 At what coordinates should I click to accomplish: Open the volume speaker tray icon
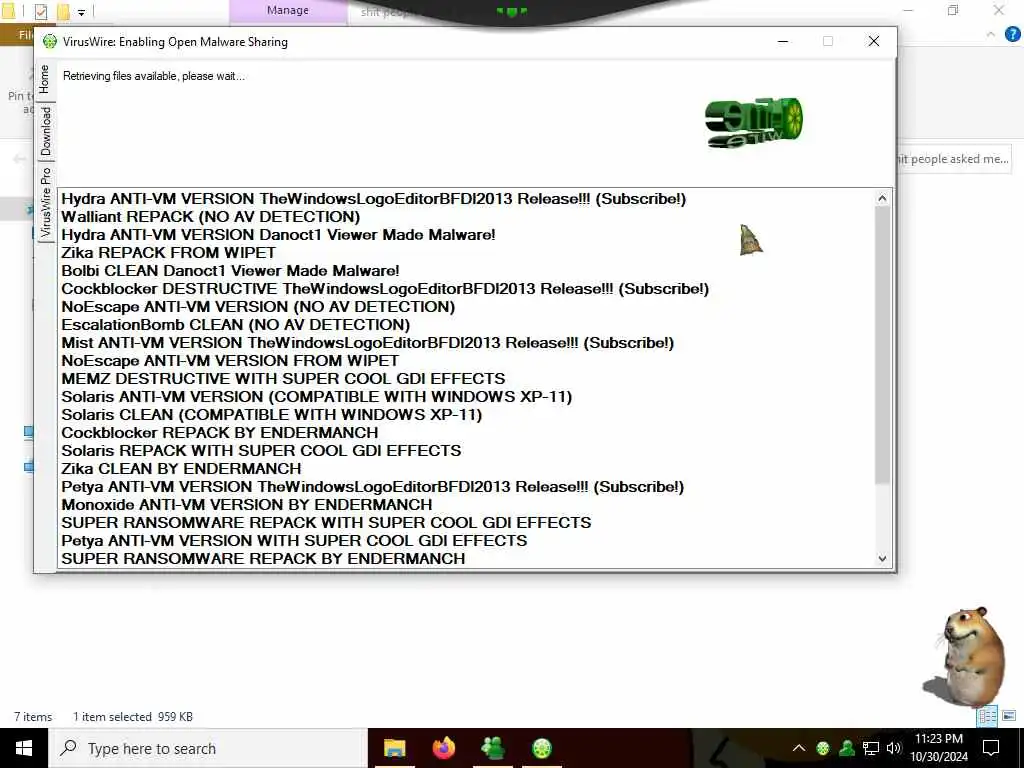(x=894, y=748)
